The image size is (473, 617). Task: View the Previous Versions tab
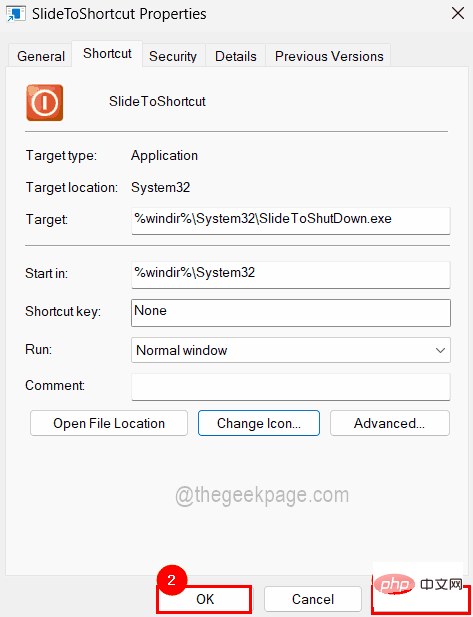click(x=329, y=56)
